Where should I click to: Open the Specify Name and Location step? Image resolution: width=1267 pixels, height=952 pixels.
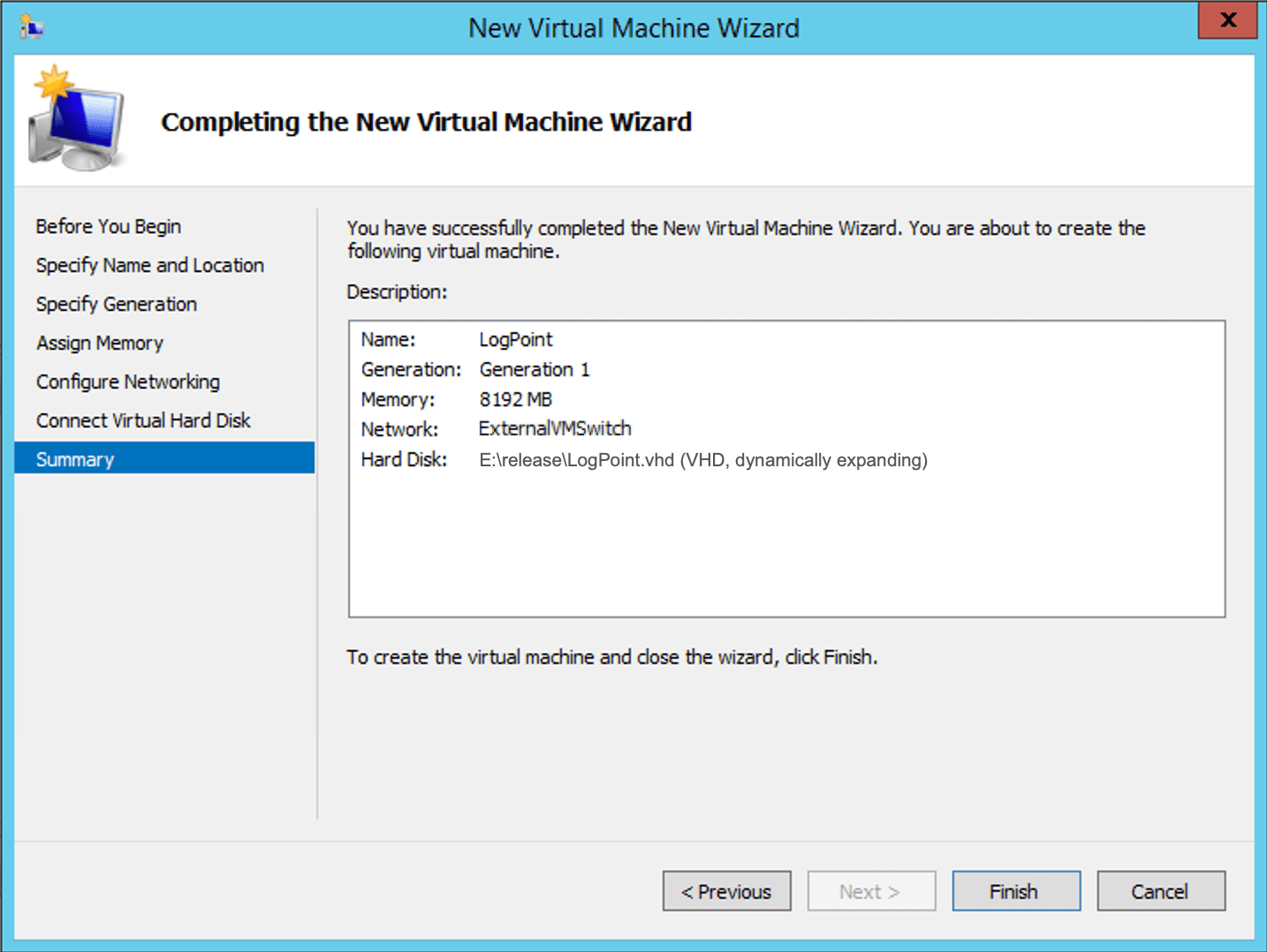(x=149, y=266)
